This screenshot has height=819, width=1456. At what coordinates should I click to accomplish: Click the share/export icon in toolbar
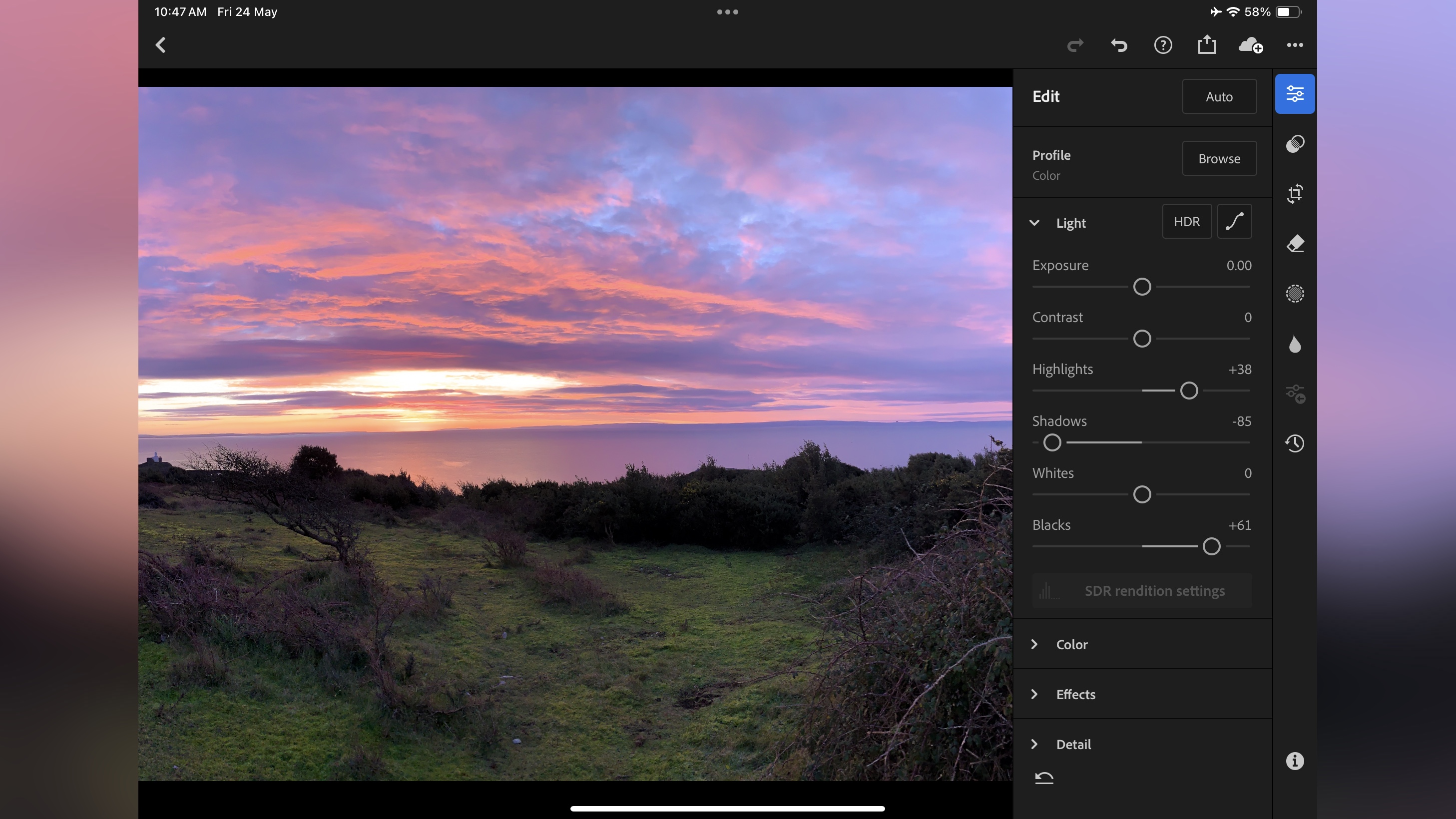(x=1206, y=44)
